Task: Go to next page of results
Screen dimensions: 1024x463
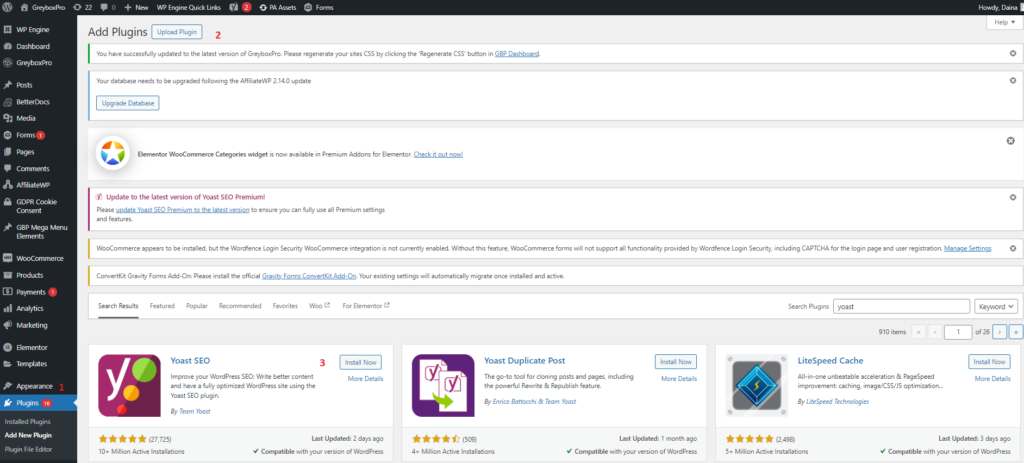Action: pos(999,332)
